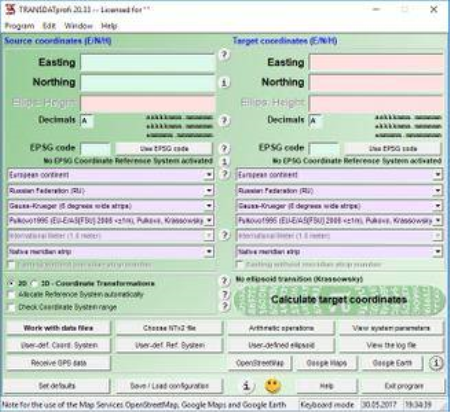Open the Help menu
The width and height of the screenshot is (450, 412).
(109, 26)
